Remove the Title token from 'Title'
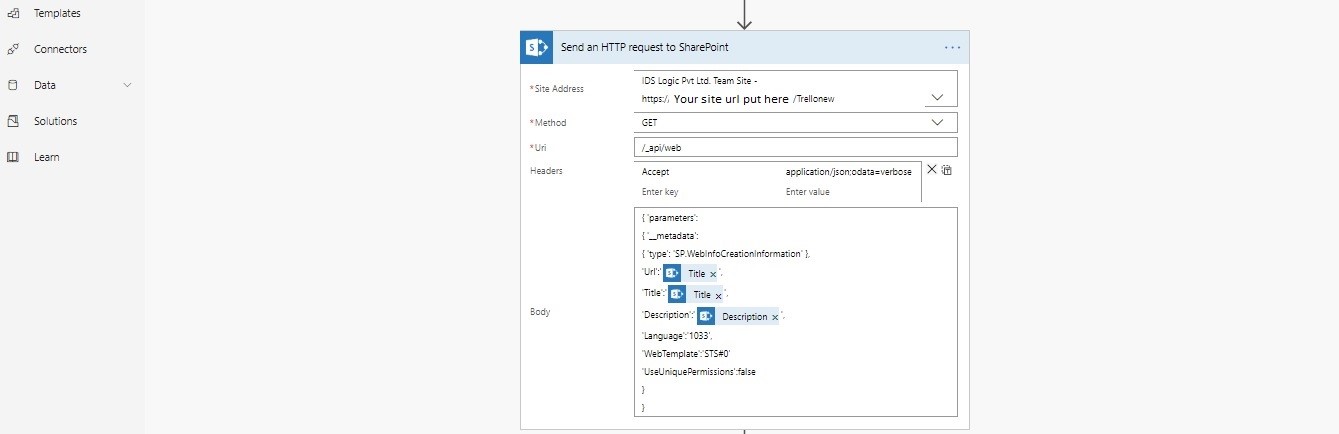The width and height of the screenshot is (1339, 434). [718, 295]
